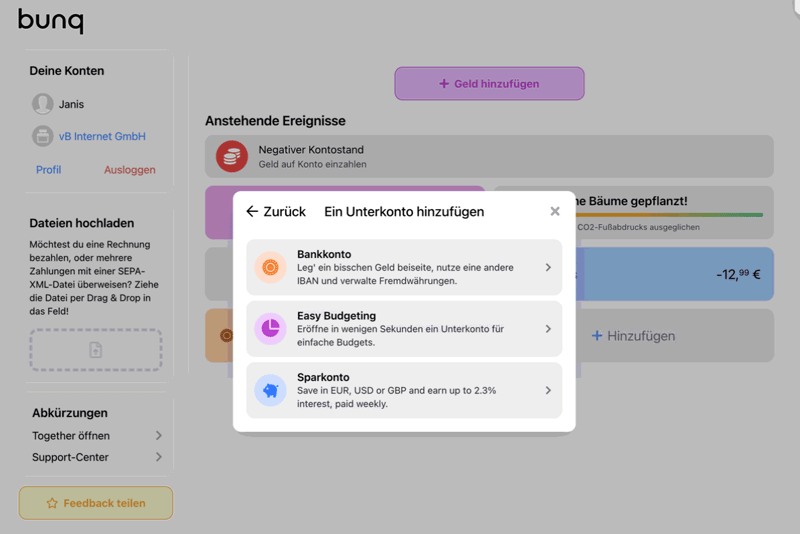Click the Hinzufügen add card
The image size is (800, 534).
675,336
